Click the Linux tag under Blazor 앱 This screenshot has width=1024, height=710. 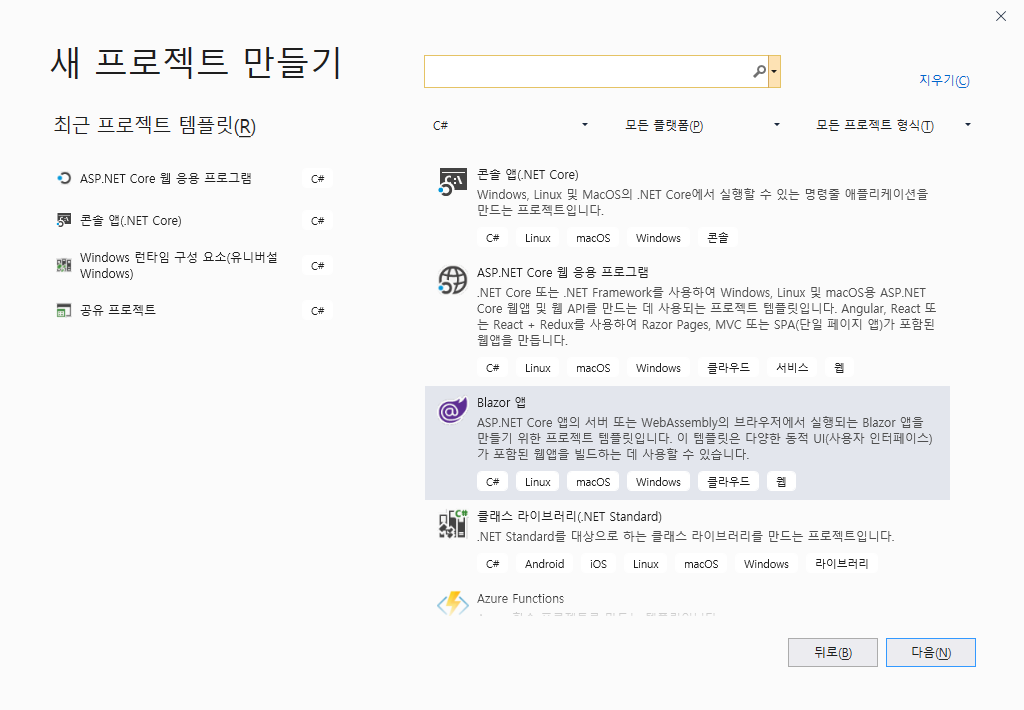click(537, 481)
